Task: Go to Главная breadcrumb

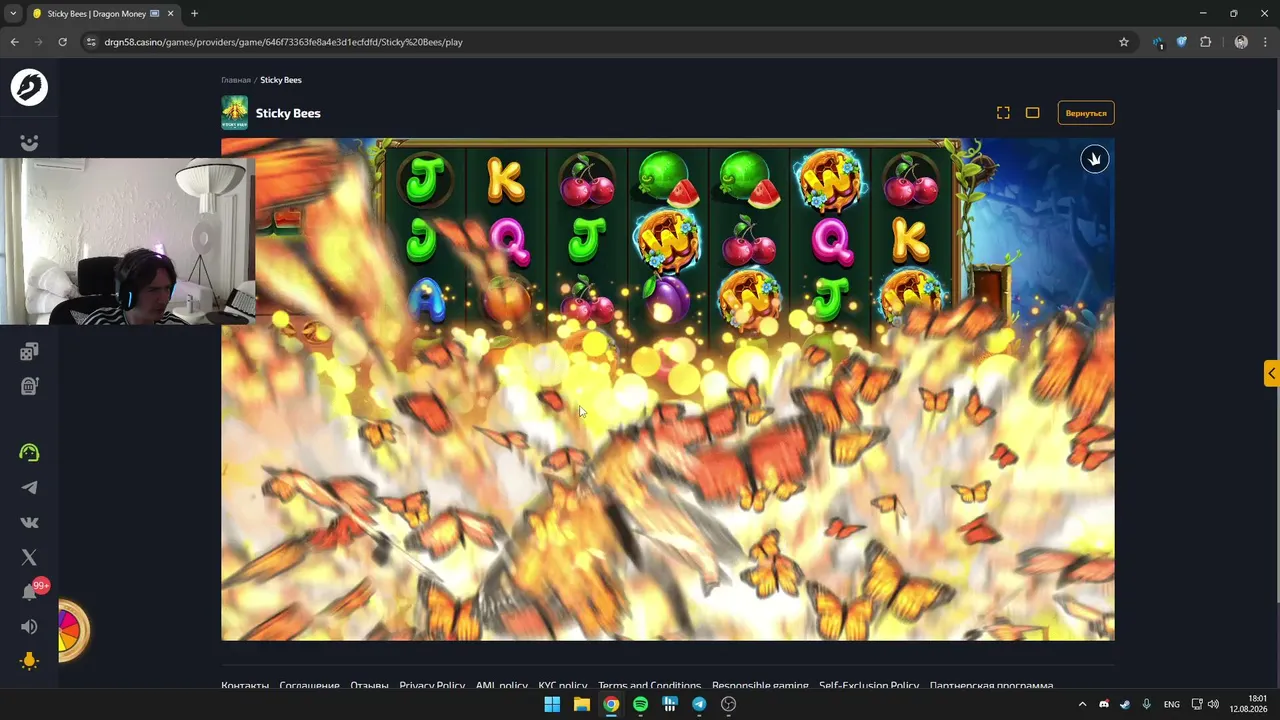Action: [x=236, y=80]
